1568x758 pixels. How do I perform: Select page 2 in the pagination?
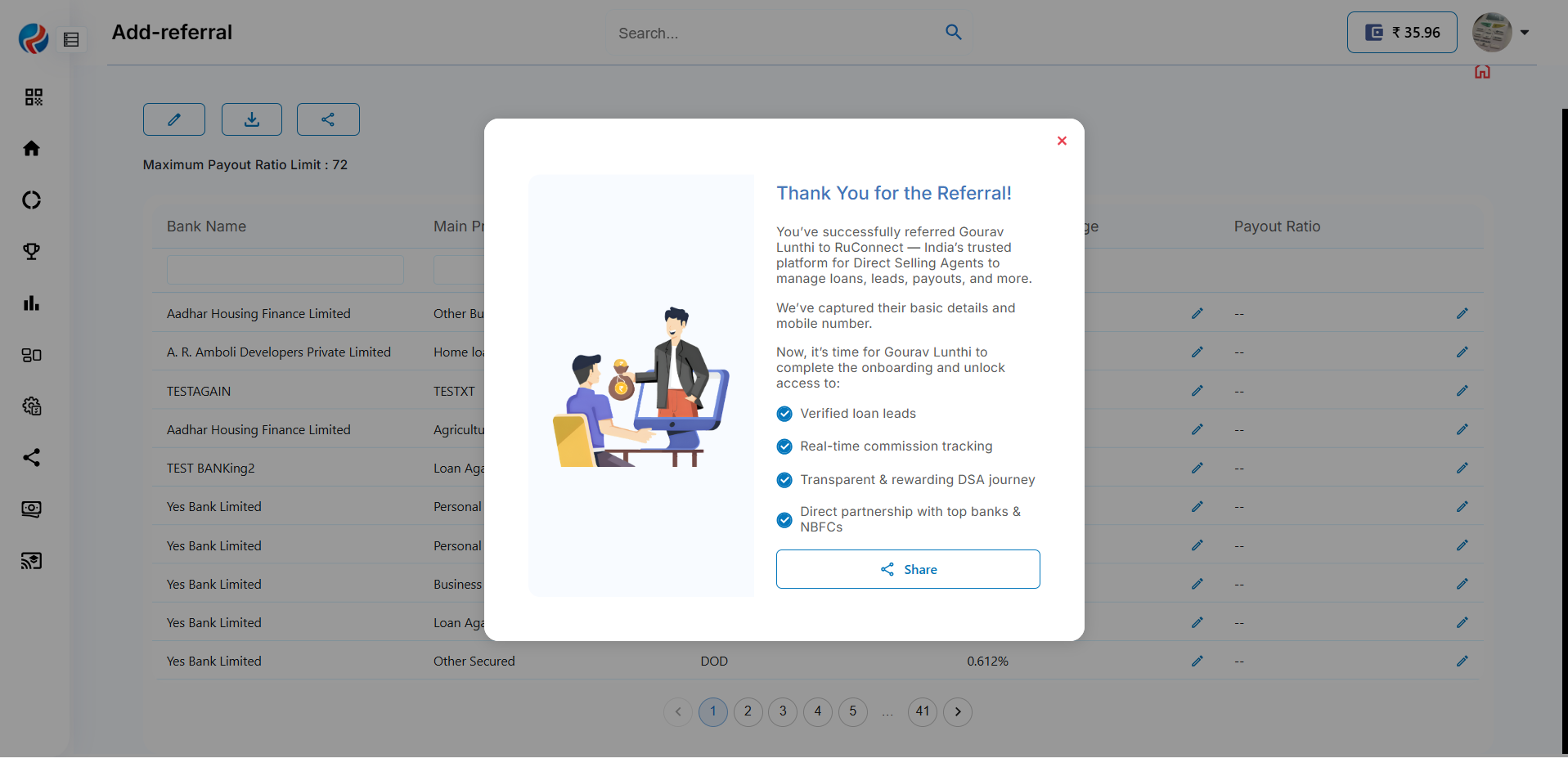(748, 712)
